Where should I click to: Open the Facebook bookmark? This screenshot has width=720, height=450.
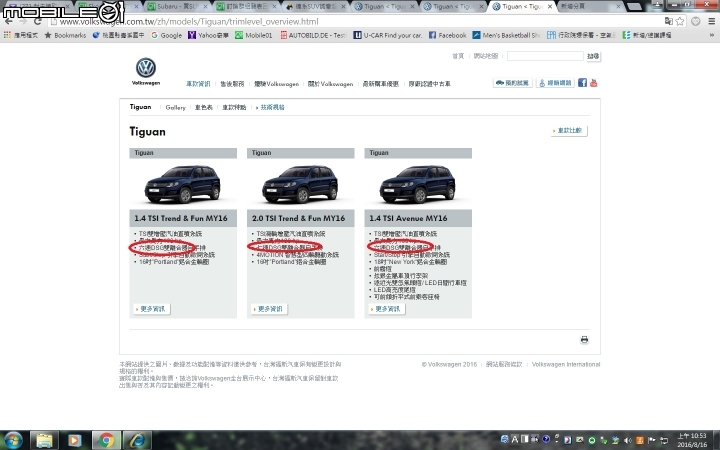(448, 35)
